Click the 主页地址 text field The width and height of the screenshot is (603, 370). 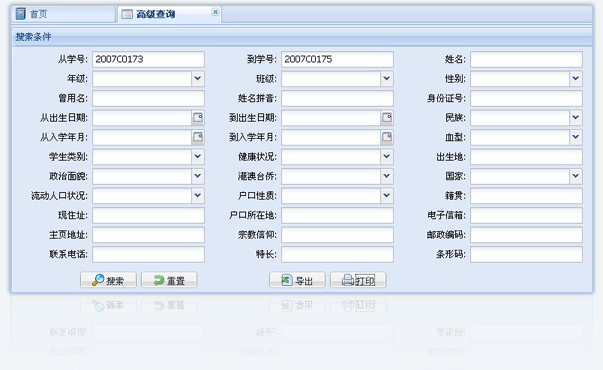pyautogui.click(x=148, y=235)
